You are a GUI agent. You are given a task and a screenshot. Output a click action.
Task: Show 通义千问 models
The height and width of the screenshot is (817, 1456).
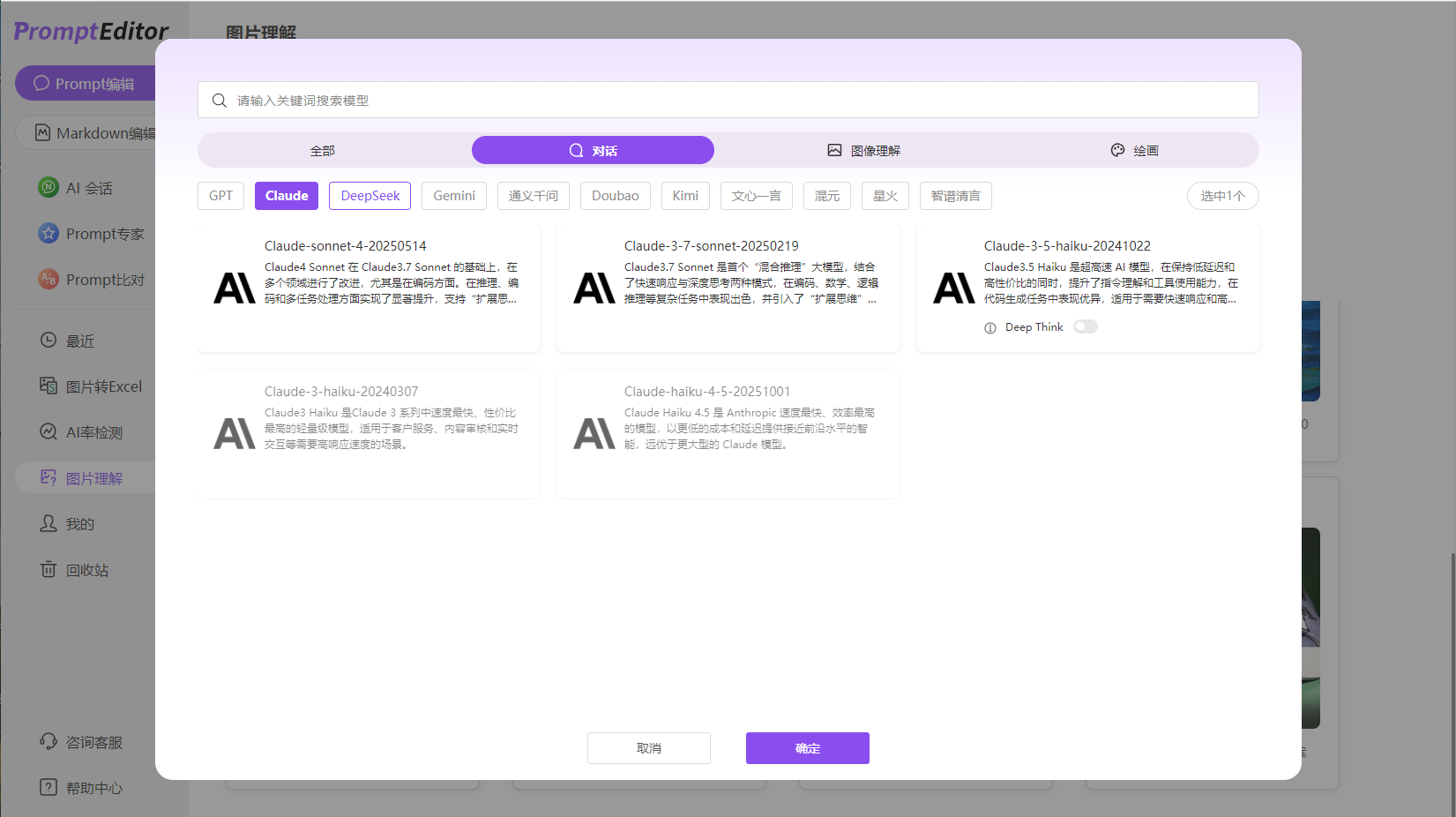tap(534, 196)
